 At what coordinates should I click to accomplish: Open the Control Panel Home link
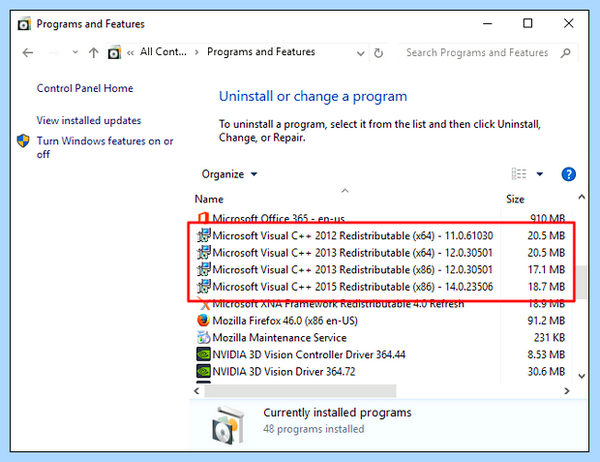tap(85, 88)
